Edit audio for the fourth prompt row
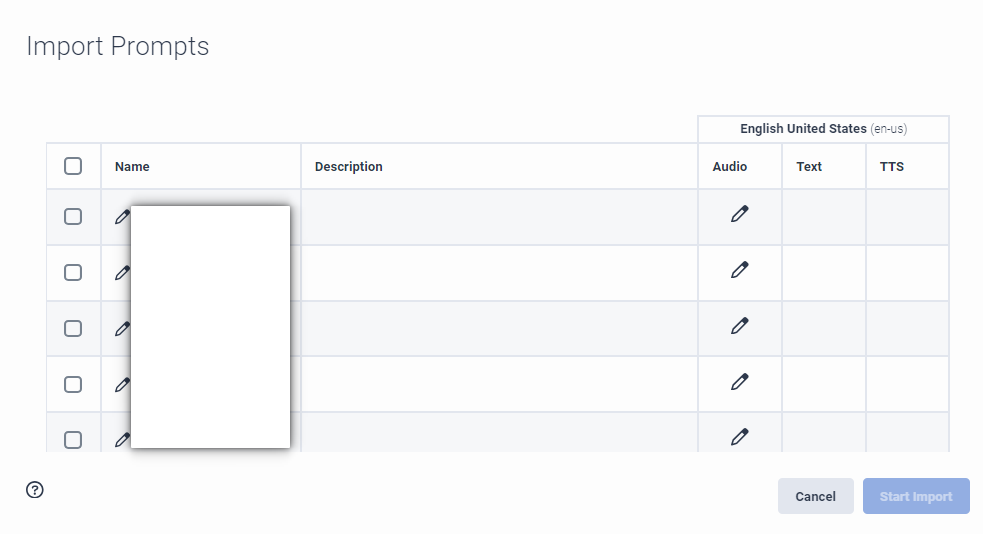This screenshot has width=983, height=534. click(740, 382)
